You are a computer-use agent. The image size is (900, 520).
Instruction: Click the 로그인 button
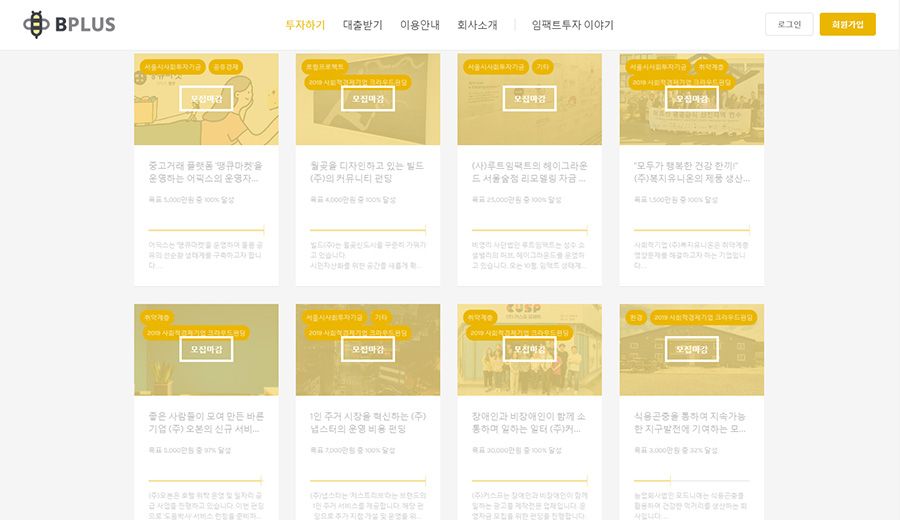tap(789, 24)
